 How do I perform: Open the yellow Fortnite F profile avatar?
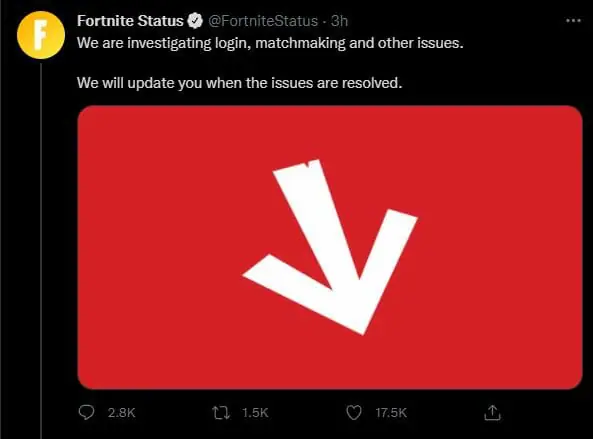click(41, 35)
